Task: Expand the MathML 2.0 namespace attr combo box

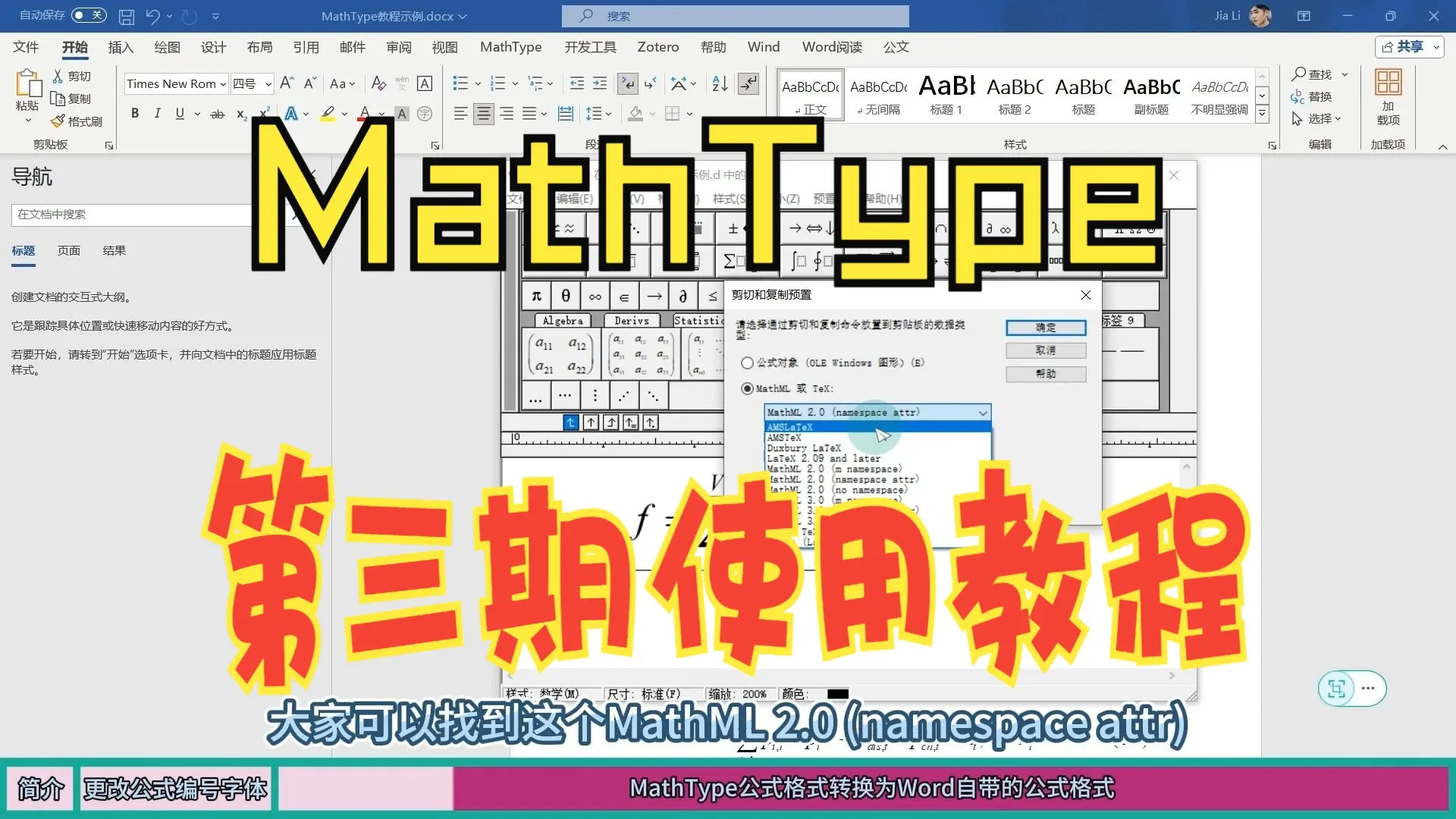Action: (877, 413)
